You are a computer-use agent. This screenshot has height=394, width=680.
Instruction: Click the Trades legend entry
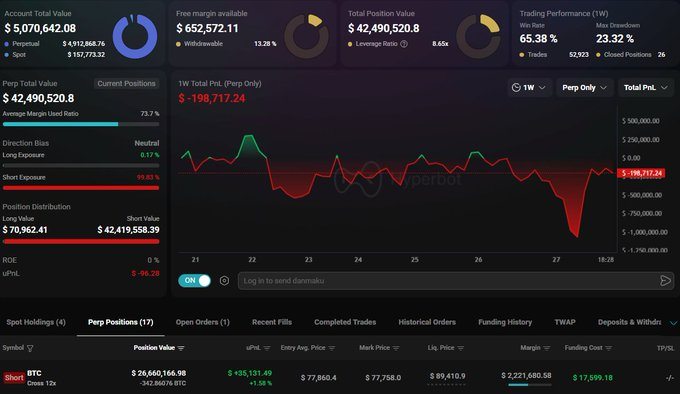click(x=533, y=55)
